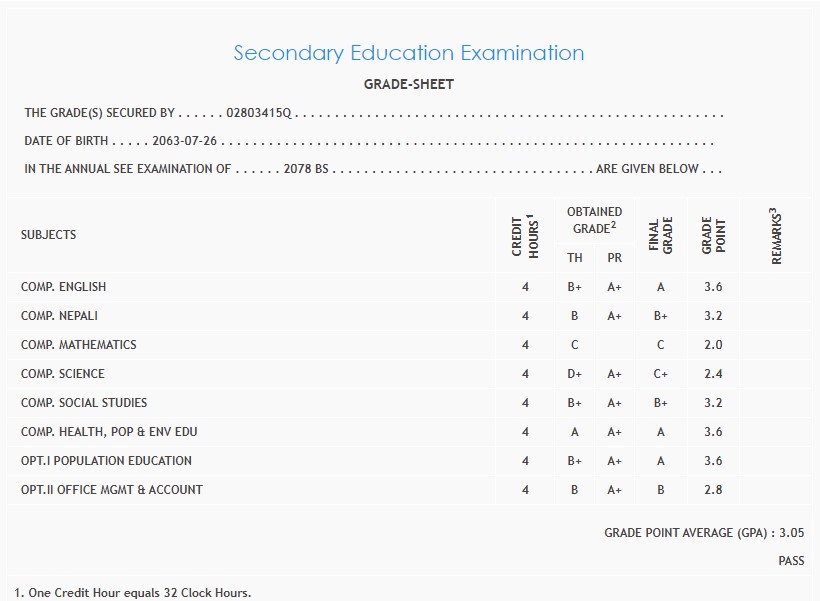820x601 pixels.
Task: Click COMP. SOCIAL STUDIES grade point 3.2
Action: pos(713,403)
